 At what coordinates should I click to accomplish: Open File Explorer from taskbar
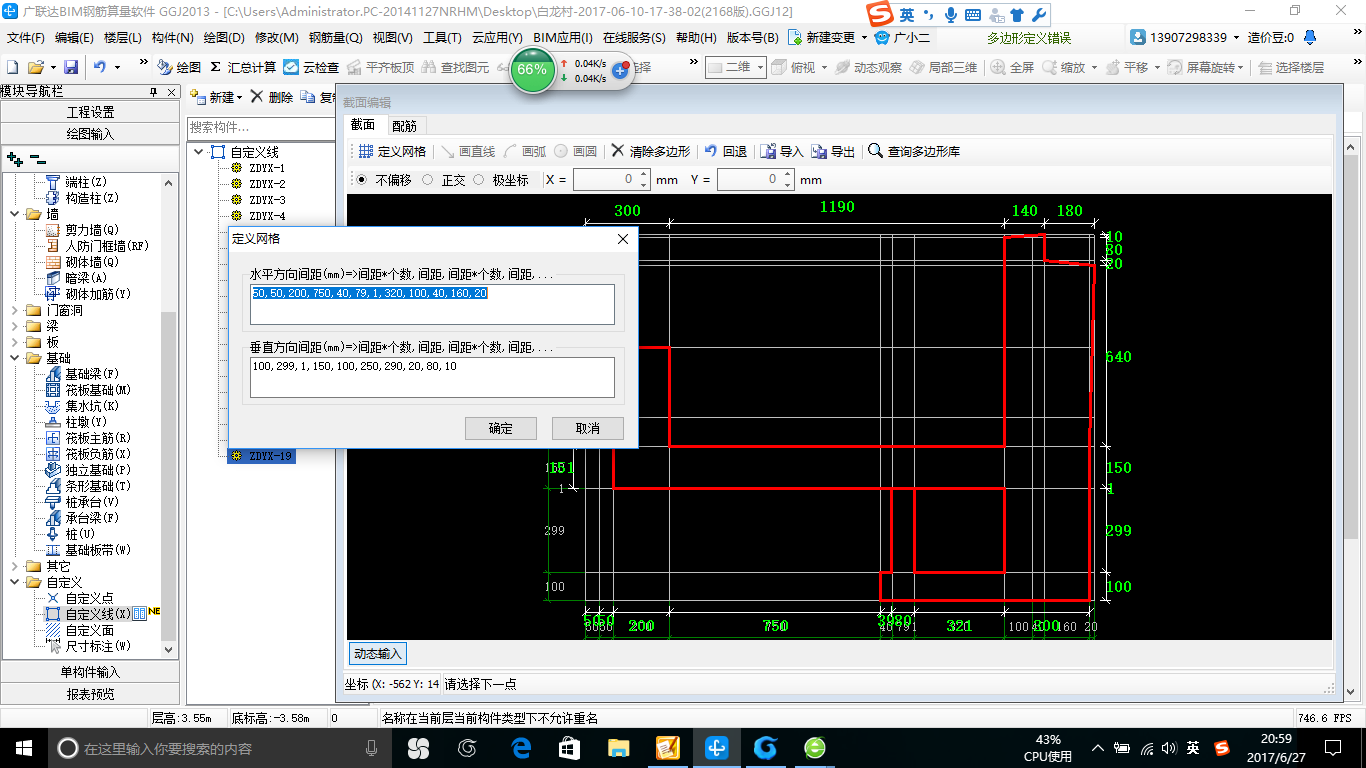coord(619,747)
